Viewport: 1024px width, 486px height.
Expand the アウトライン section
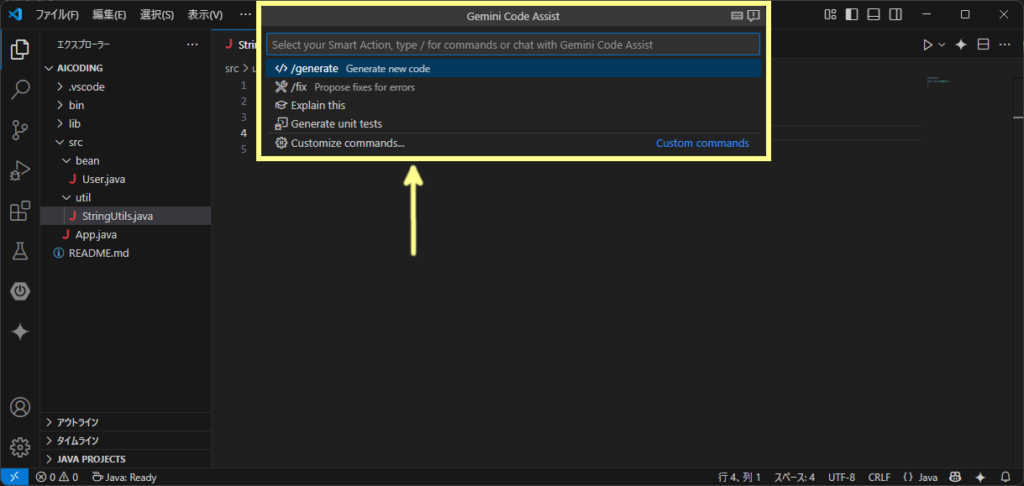125,423
